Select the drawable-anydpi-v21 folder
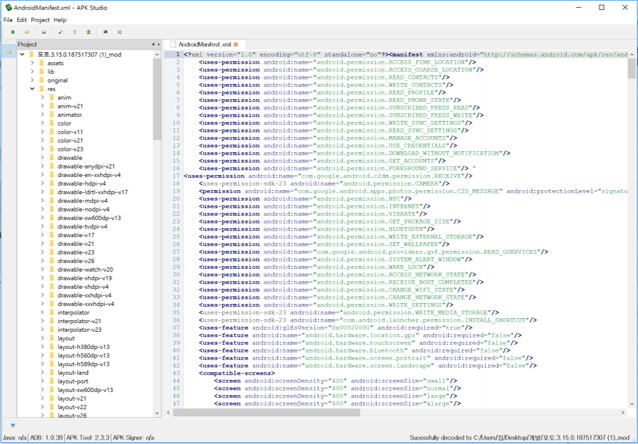This screenshot has width=638, height=444. pyautogui.click(x=86, y=166)
